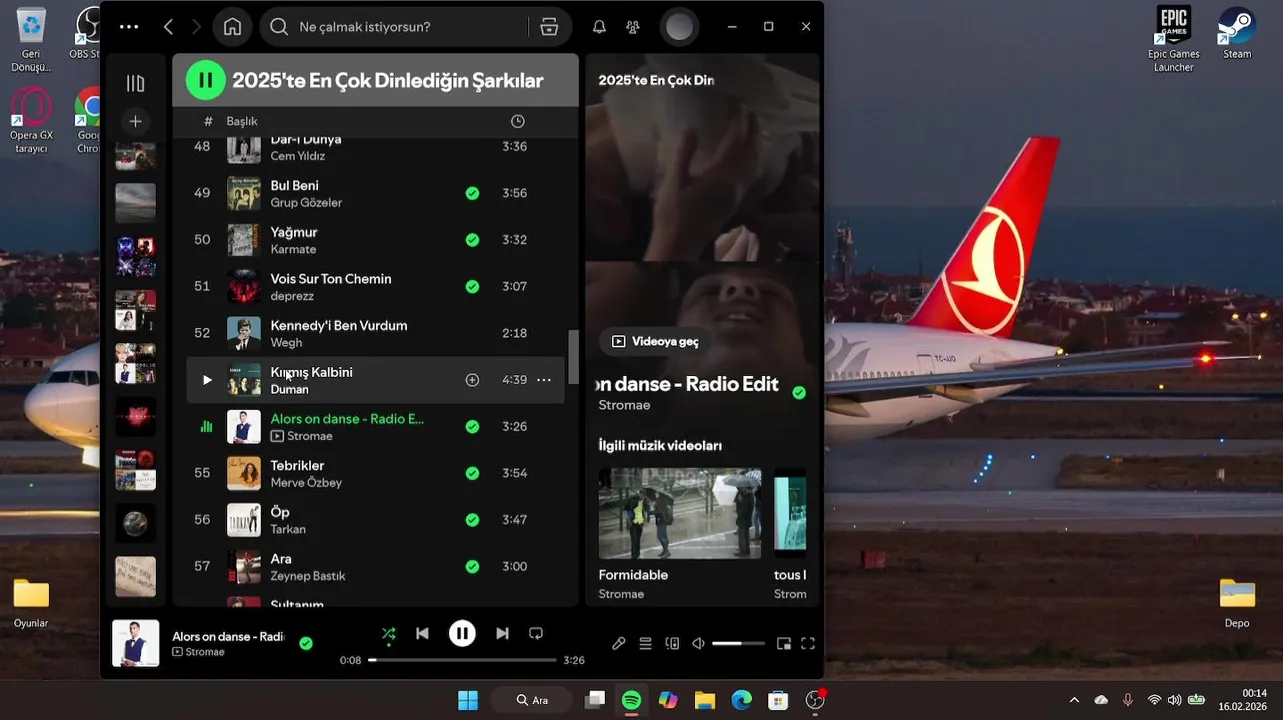Toggle saved checkmark on Yağmur
The image size is (1283, 720).
472,240
